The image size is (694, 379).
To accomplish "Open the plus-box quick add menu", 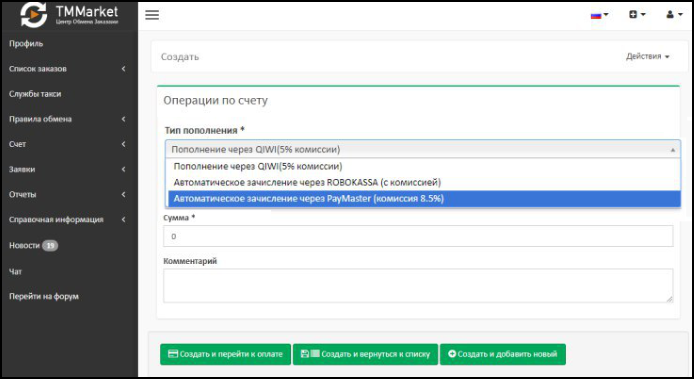I will pos(637,15).
